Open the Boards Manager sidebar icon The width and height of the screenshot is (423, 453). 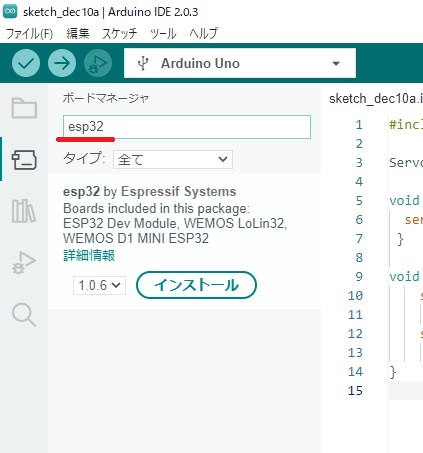click(24, 160)
